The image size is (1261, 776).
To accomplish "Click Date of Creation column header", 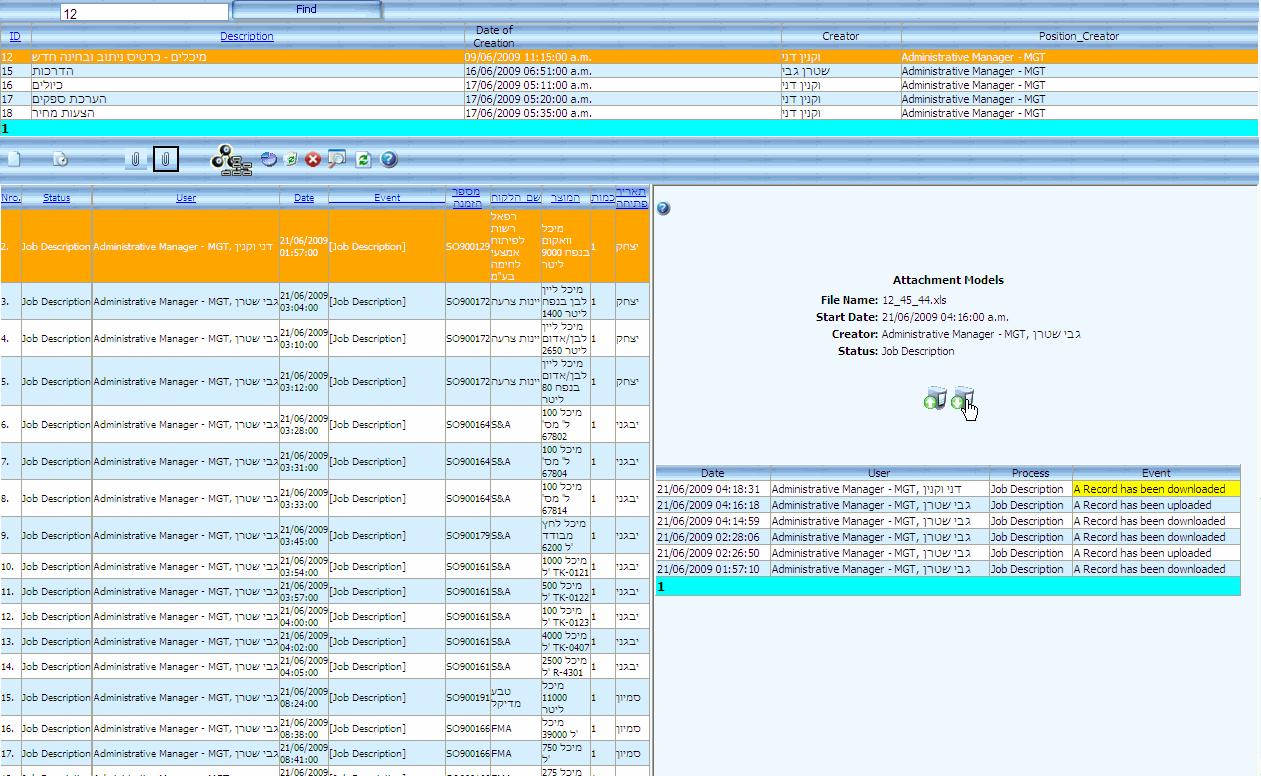I will pyautogui.click(x=494, y=36).
